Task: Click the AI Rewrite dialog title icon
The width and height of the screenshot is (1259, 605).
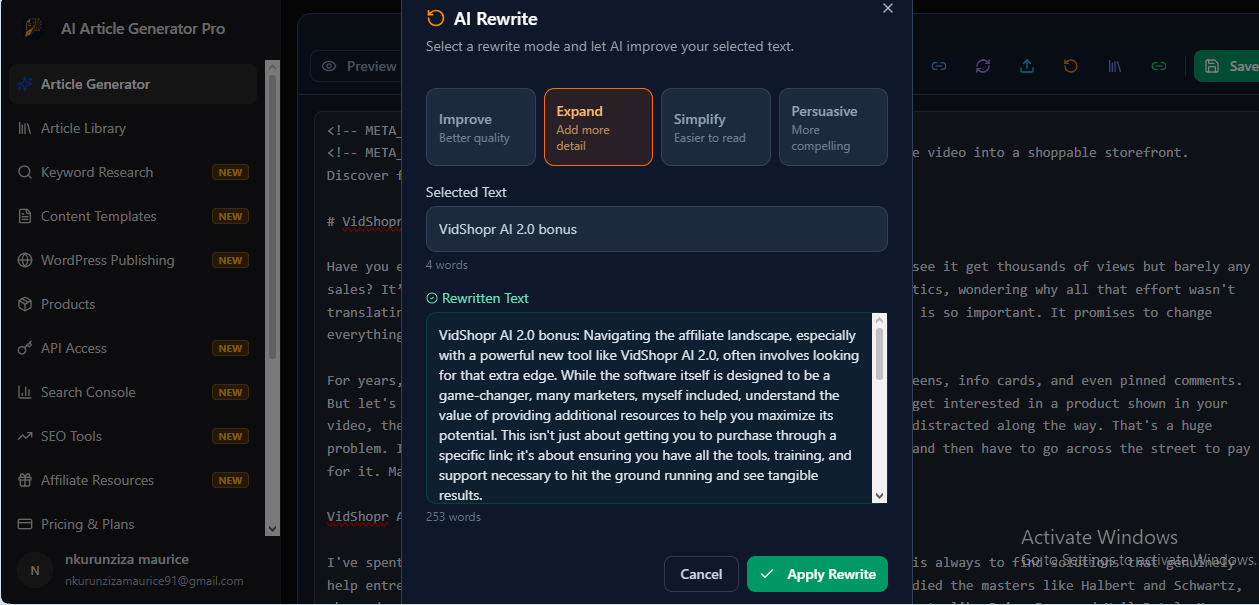Action: (435, 18)
